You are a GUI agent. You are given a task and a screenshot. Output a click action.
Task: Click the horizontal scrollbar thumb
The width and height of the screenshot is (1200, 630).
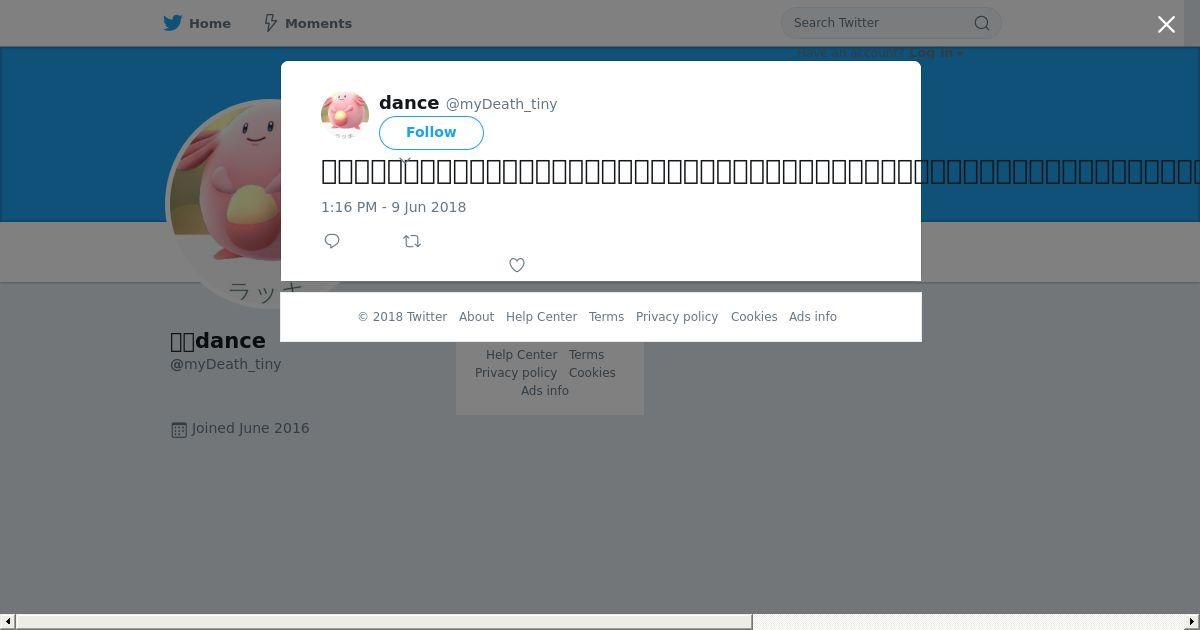point(384,622)
